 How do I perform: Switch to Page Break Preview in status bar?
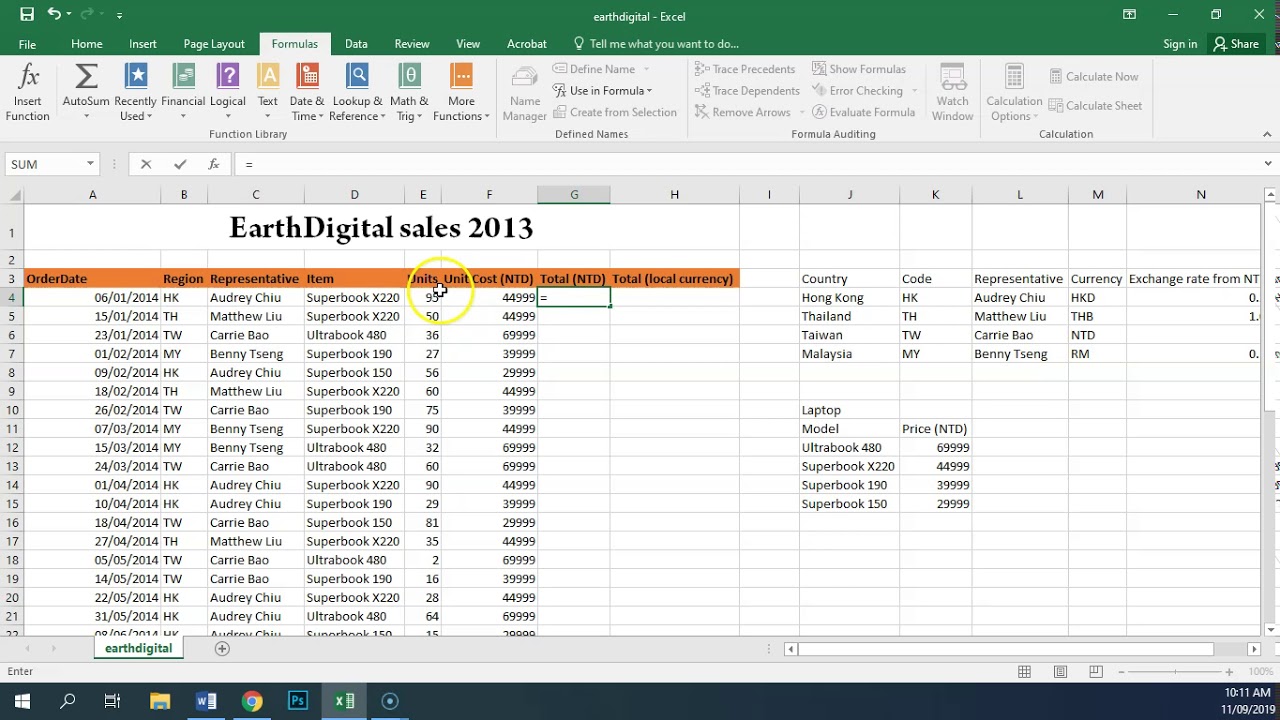[x=1096, y=672]
